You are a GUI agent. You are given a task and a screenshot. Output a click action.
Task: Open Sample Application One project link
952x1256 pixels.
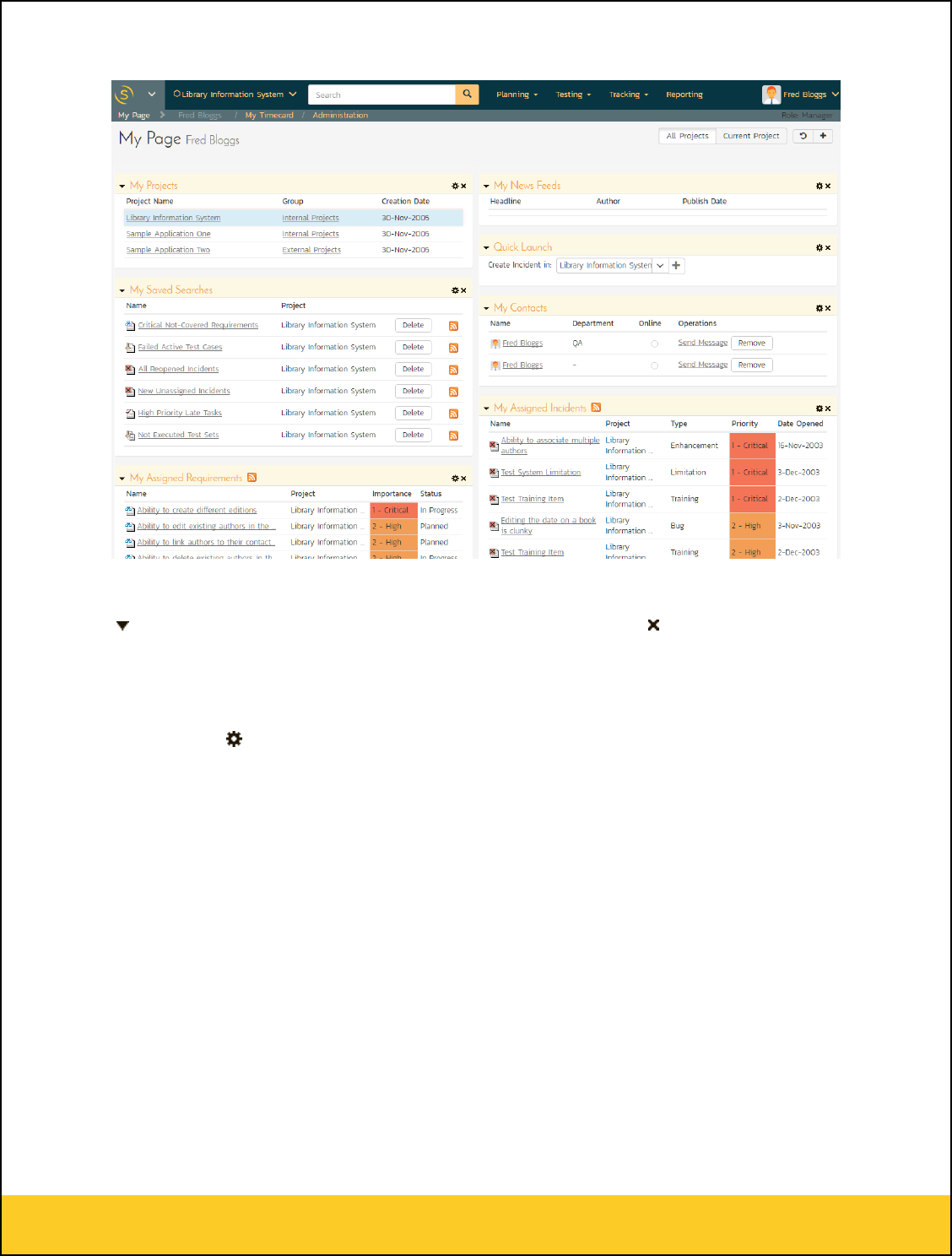click(x=169, y=234)
